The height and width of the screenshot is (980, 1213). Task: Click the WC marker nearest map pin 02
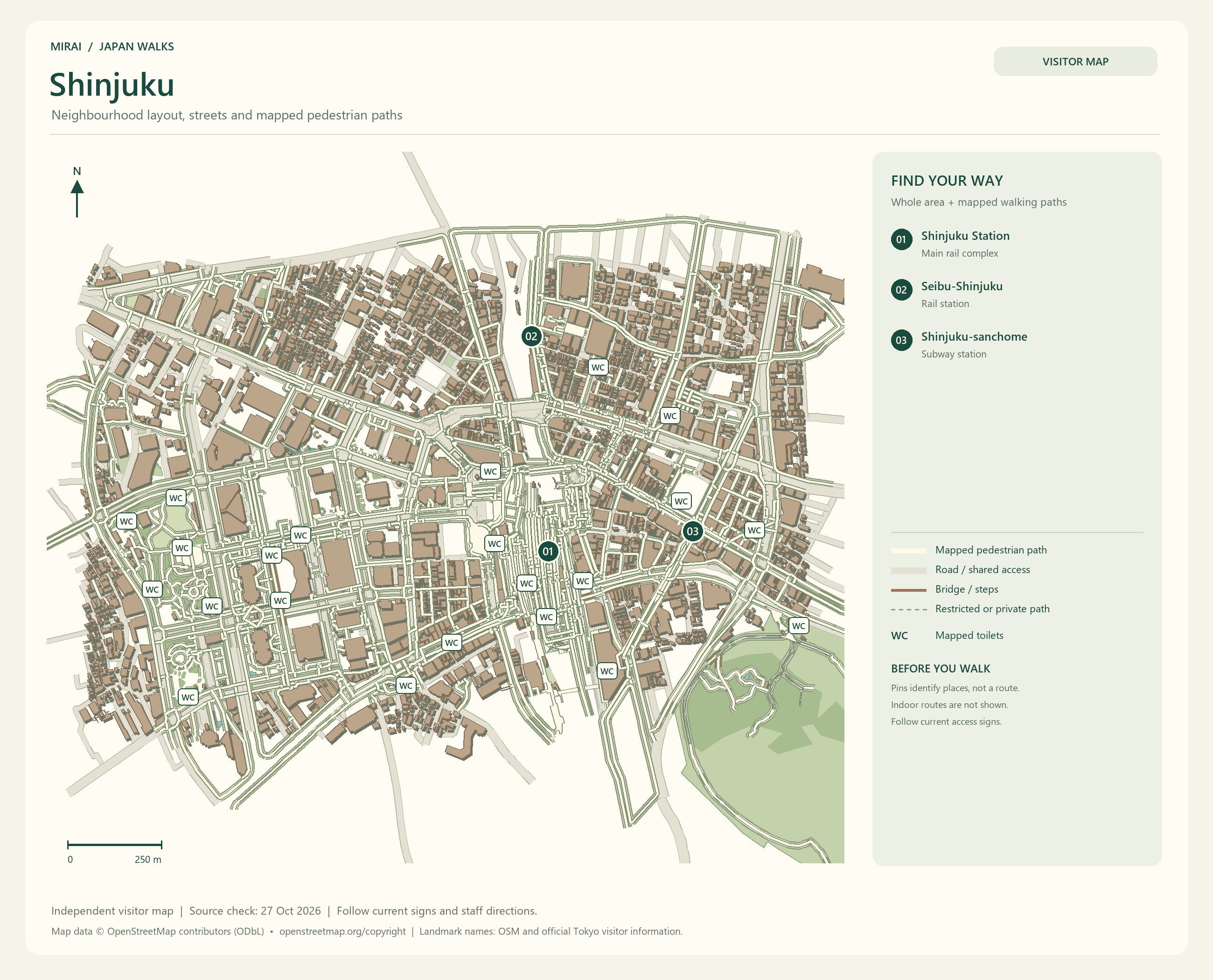pos(598,368)
